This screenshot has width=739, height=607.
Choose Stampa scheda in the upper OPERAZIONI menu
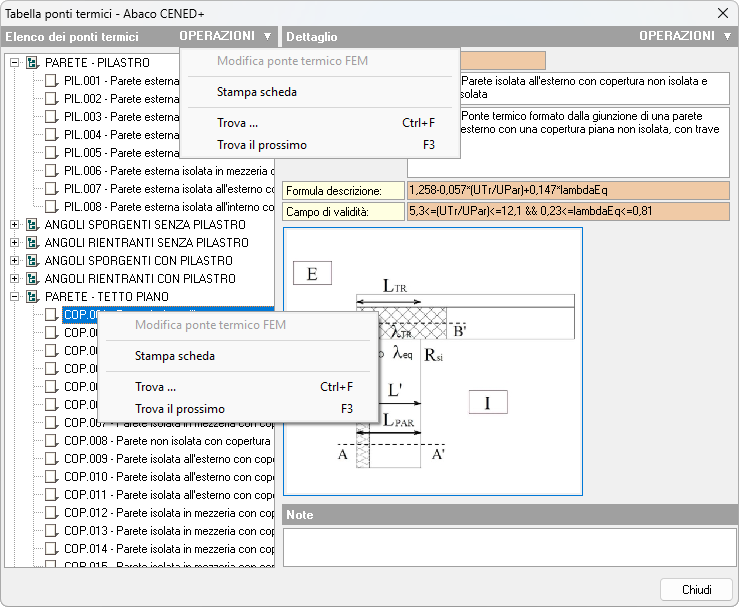(x=257, y=92)
